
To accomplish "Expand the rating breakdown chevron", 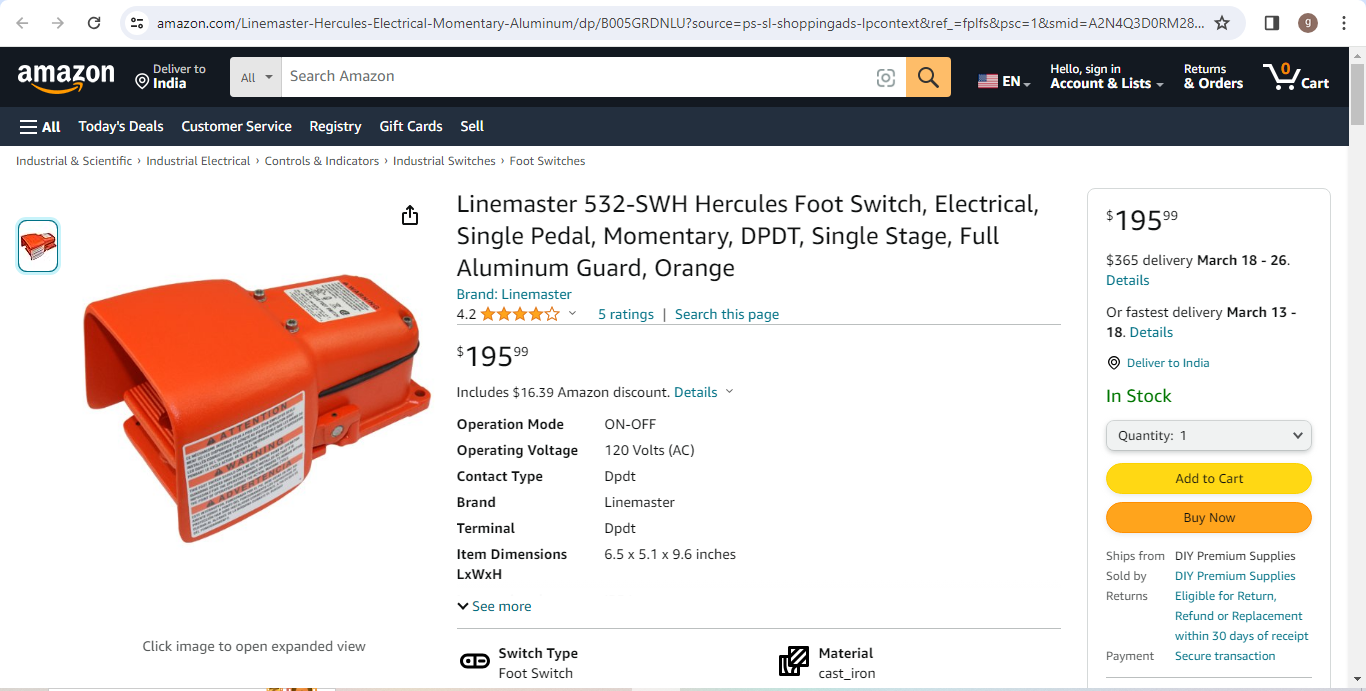I will coord(572,313).
